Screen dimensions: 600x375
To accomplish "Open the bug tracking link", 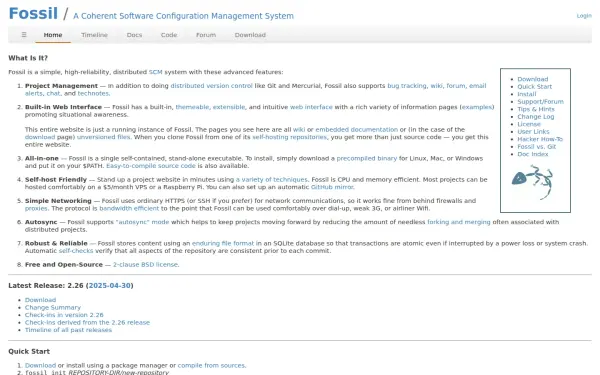I will (x=407, y=86).
